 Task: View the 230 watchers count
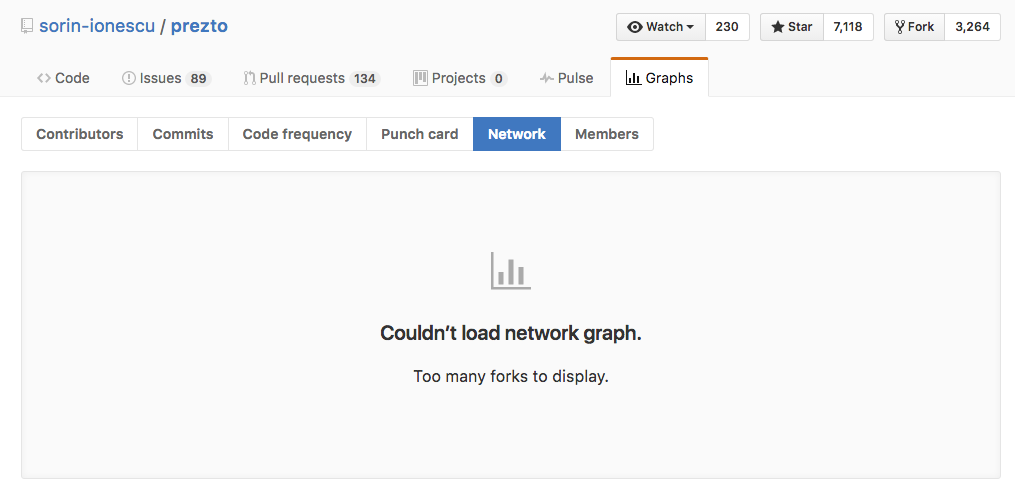click(727, 27)
